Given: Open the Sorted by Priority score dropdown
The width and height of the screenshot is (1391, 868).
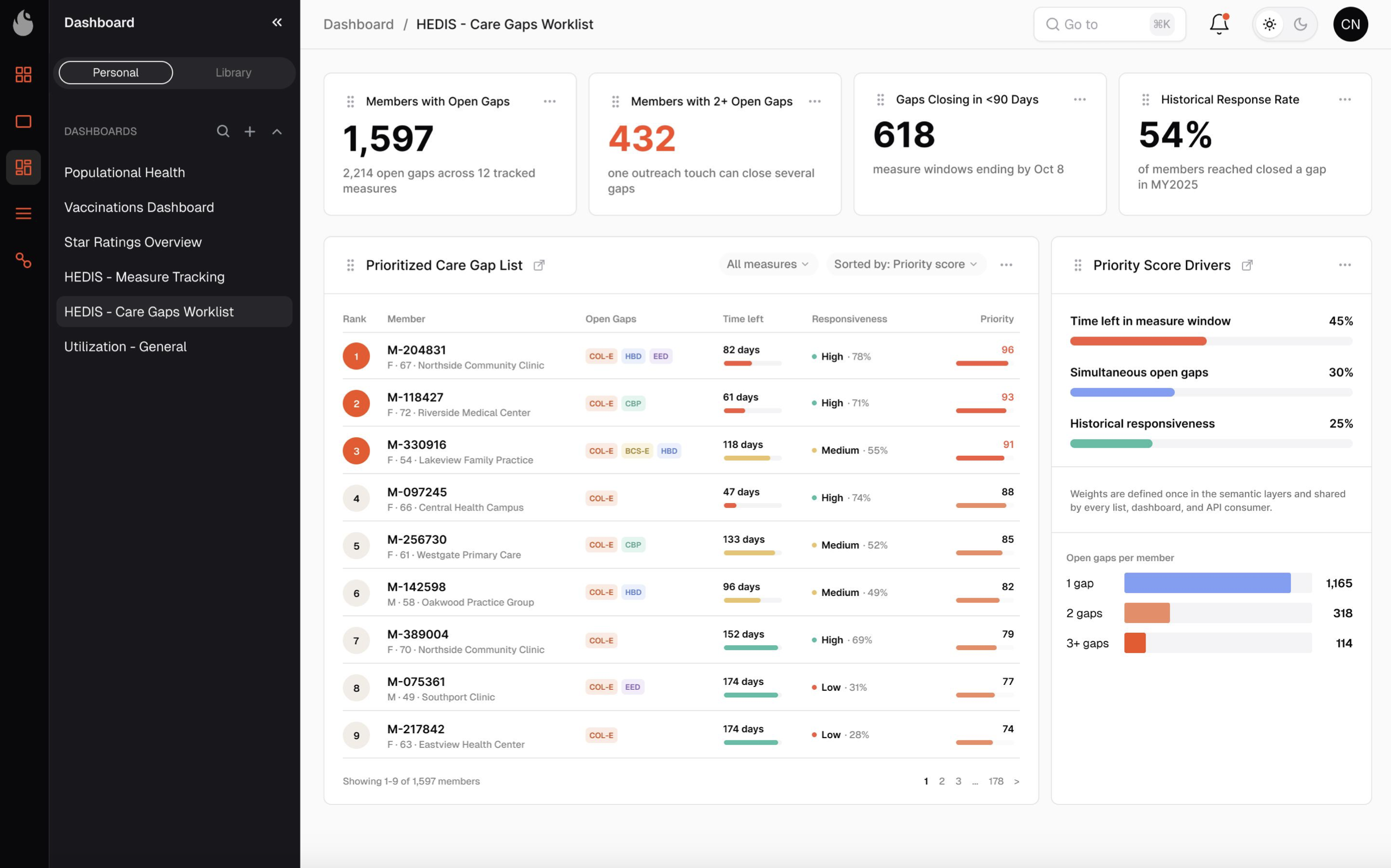Looking at the screenshot, I should (x=906, y=264).
